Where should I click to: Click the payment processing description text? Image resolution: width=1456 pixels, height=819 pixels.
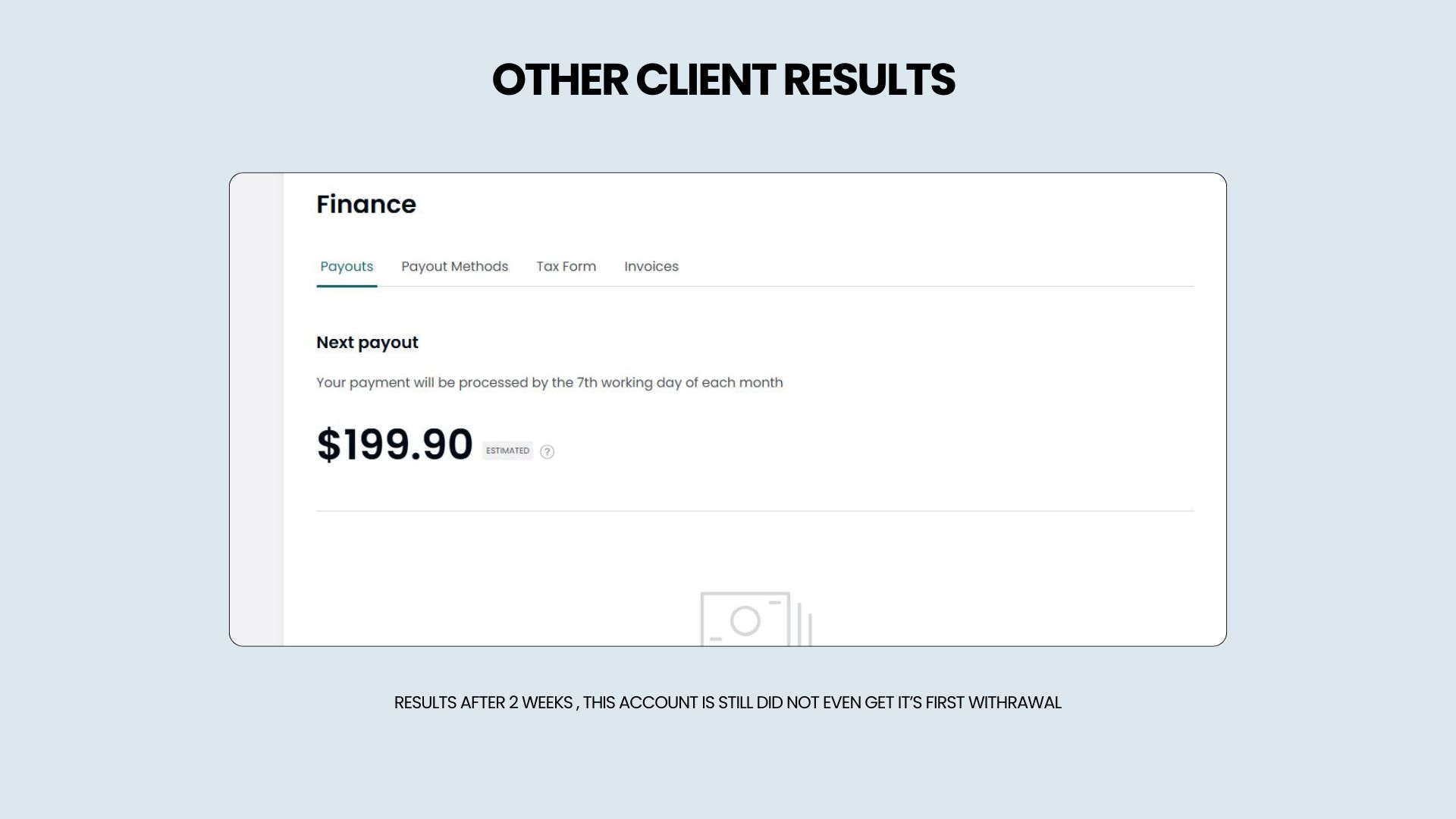coord(549,382)
